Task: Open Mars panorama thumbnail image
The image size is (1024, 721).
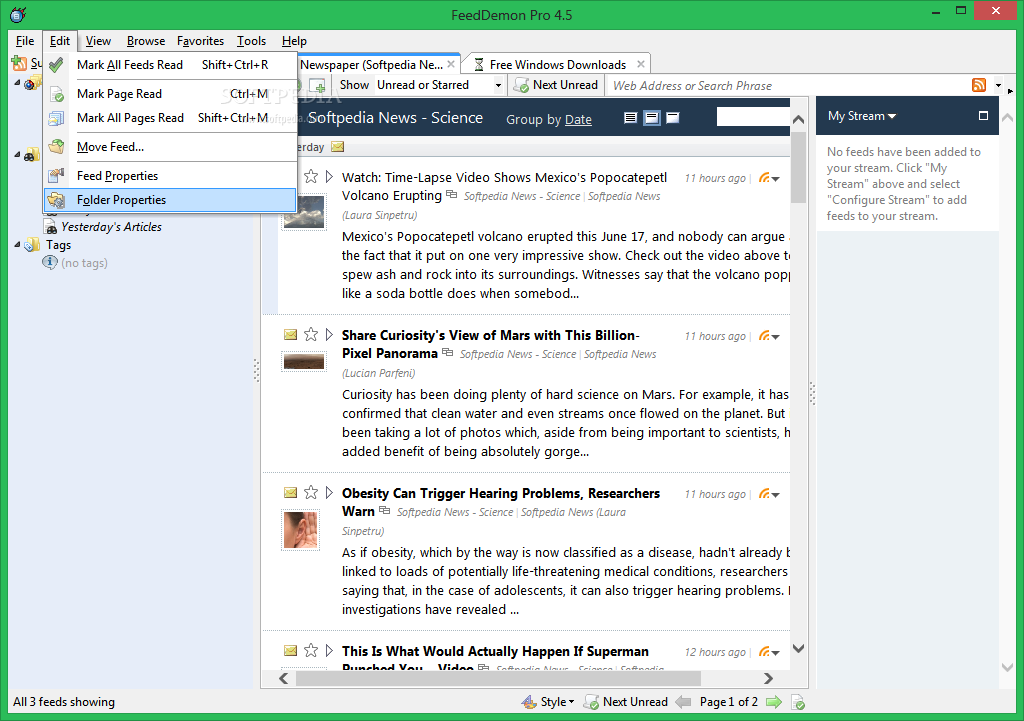Action: click(x=304, y=362)
